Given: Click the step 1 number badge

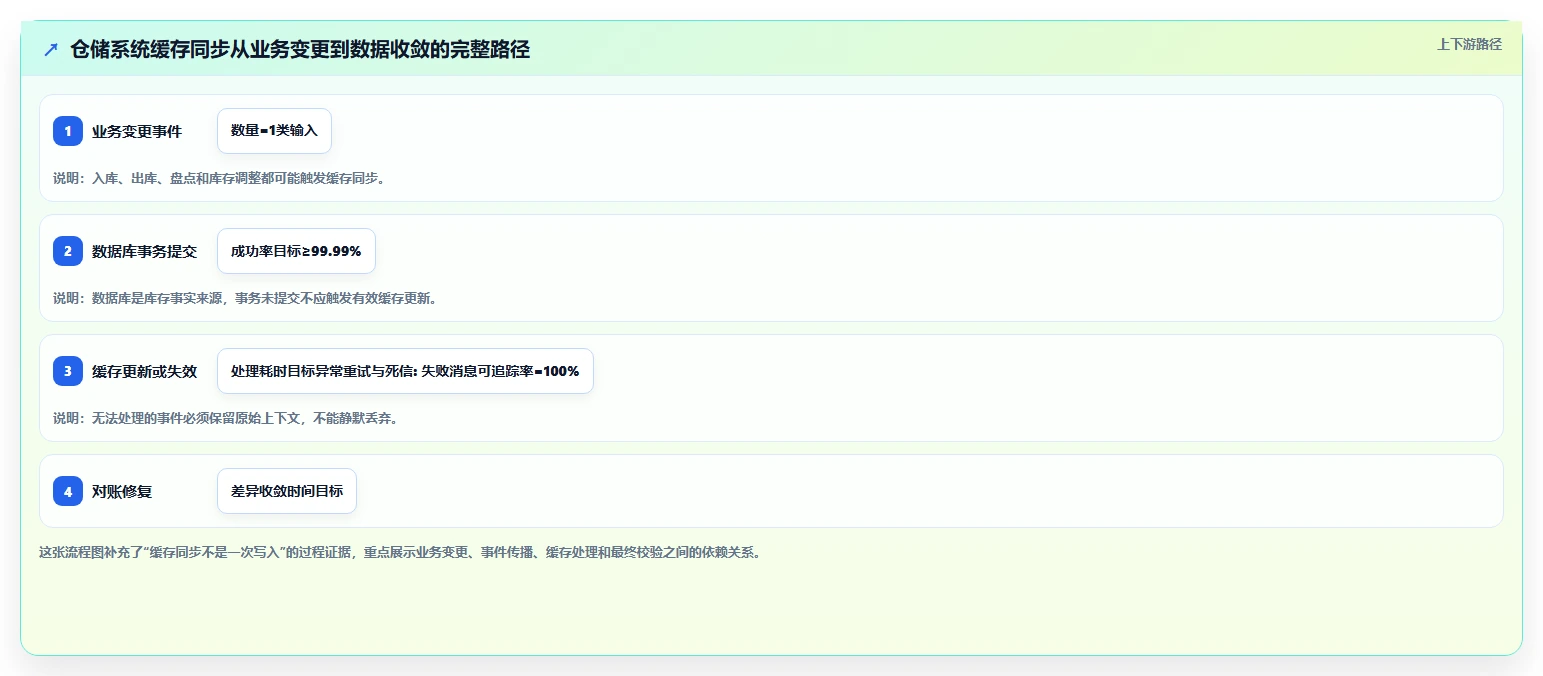Looking at the screenshot, I should click(x=68, y=131).
